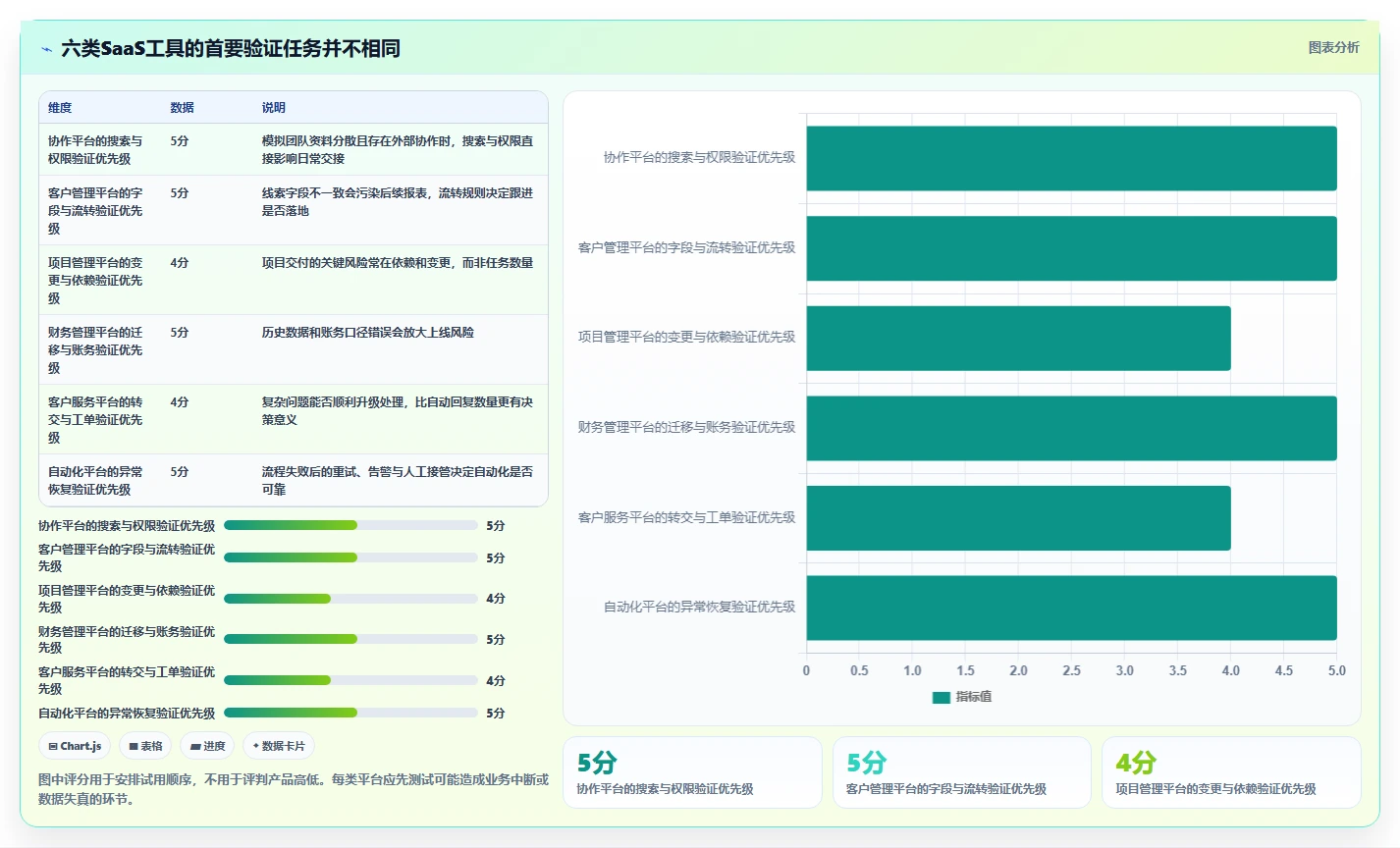Click the 5.0 tick on the chart x-axis
Screen dimensions: 1400x848
pos(1336,670)
